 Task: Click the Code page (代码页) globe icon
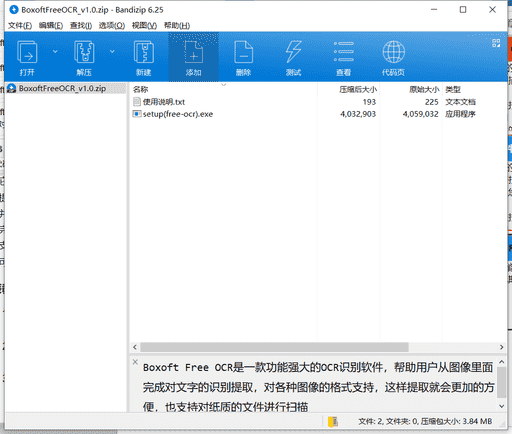(x=393, y=52)
